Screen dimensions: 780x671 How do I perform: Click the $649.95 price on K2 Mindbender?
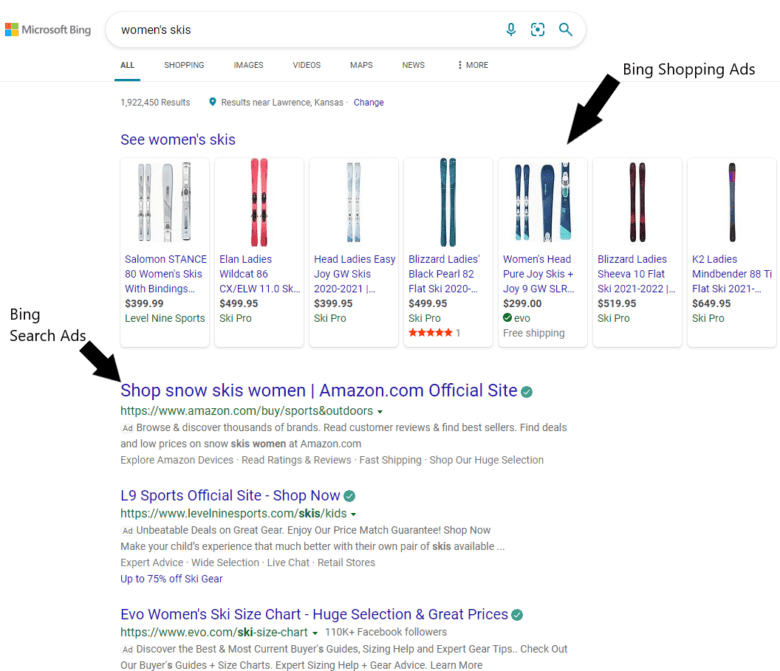tap(711, 303)
